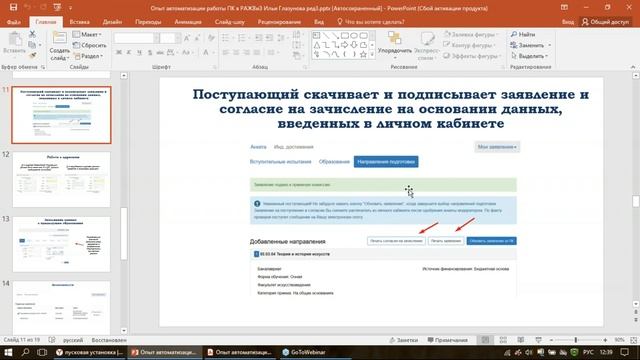Click the numbered list icon

pos(243,38)
